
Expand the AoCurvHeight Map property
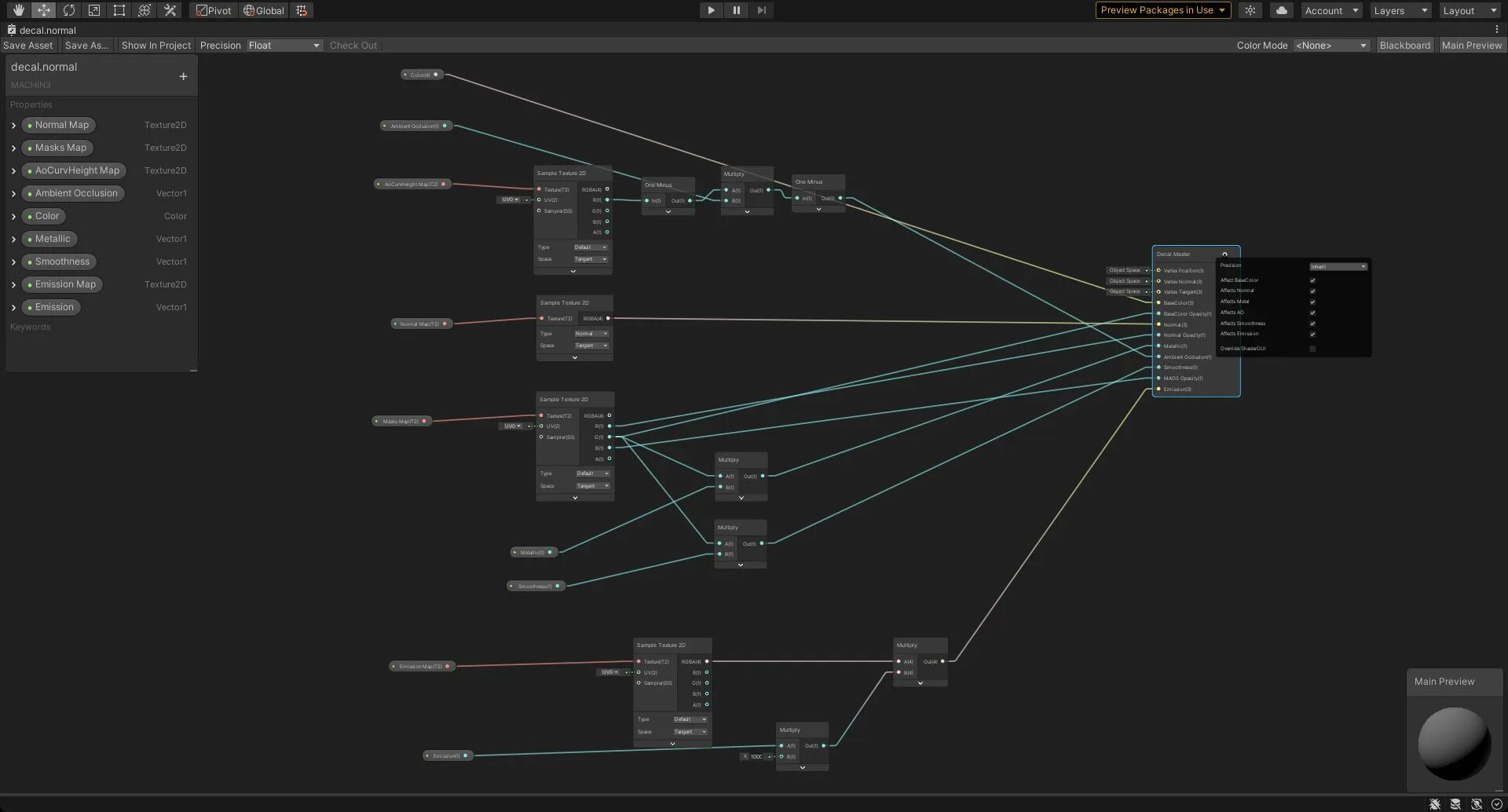[x=13, y=171]
